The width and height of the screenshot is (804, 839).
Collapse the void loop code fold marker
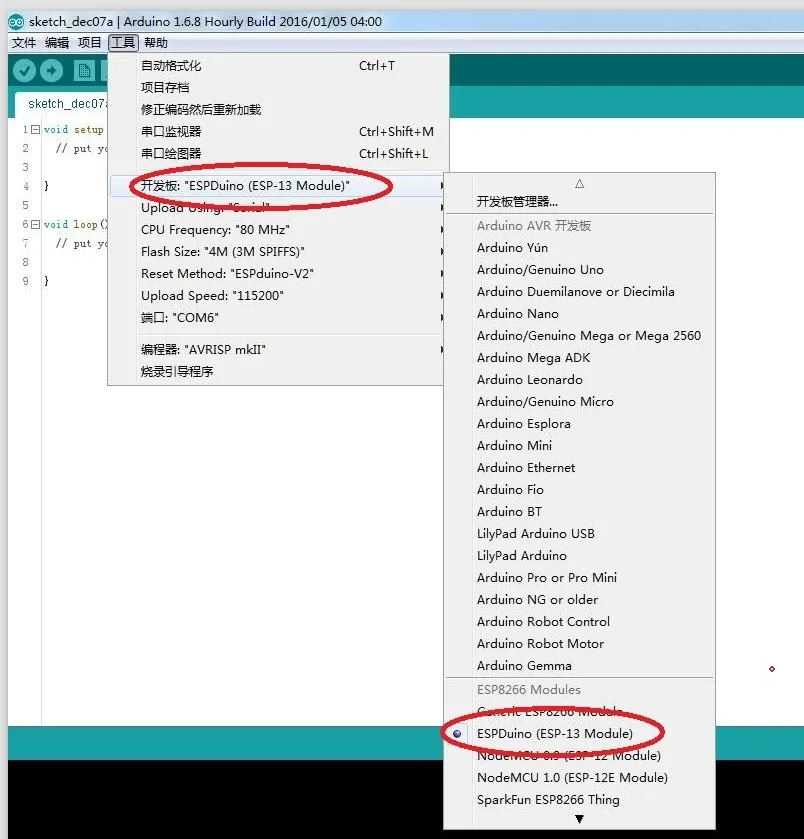[35, 224]
